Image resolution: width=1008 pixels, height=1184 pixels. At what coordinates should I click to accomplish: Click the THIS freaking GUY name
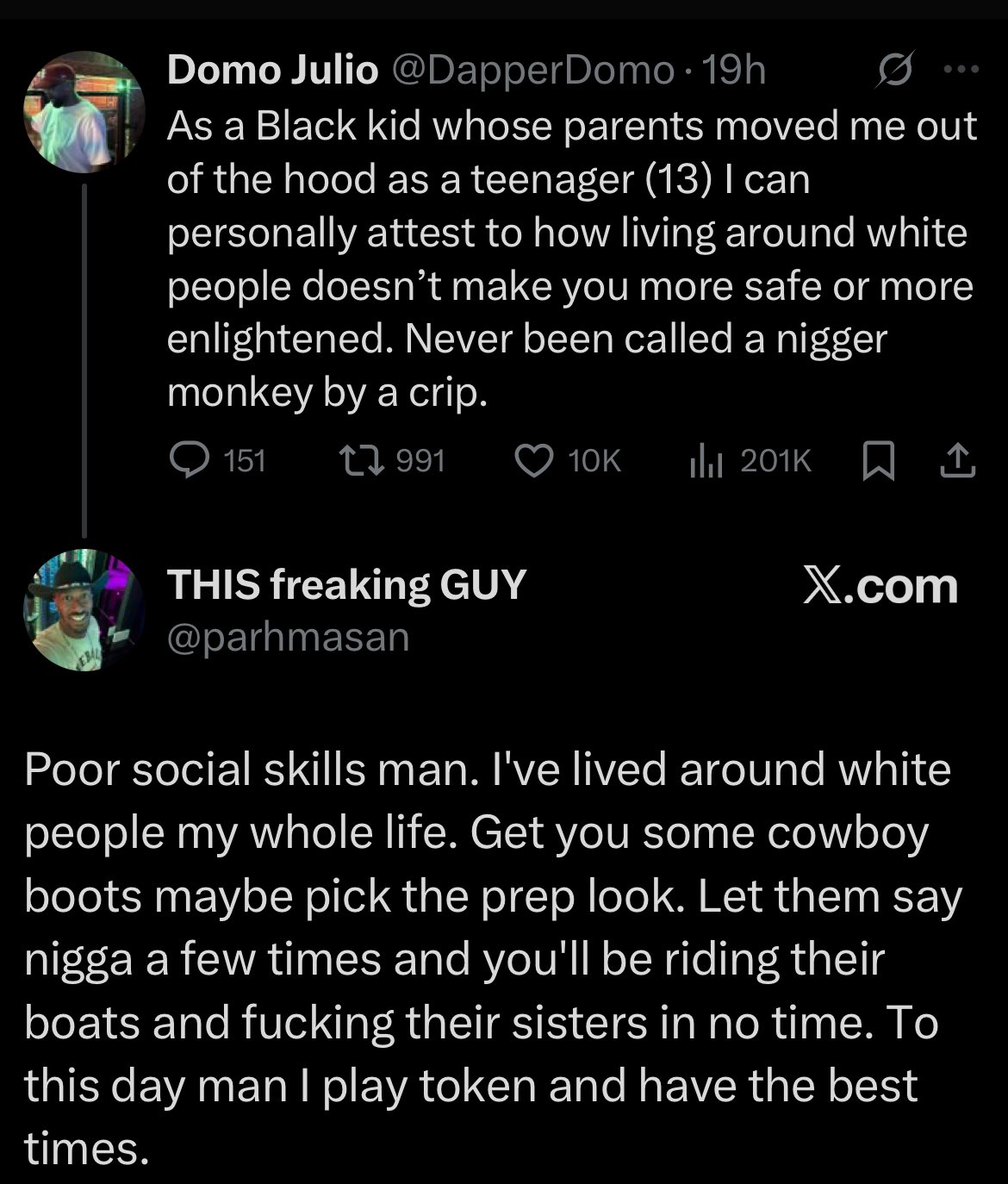point(346,584)
